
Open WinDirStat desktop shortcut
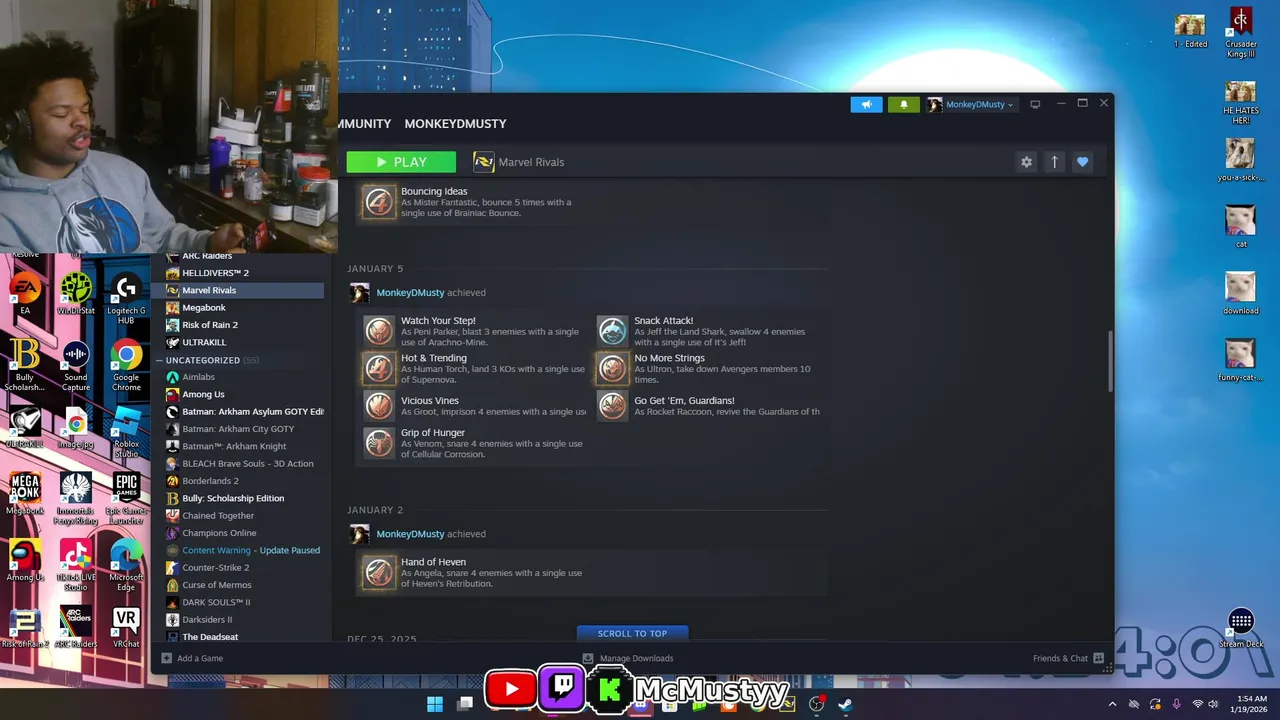coord(76,295)
